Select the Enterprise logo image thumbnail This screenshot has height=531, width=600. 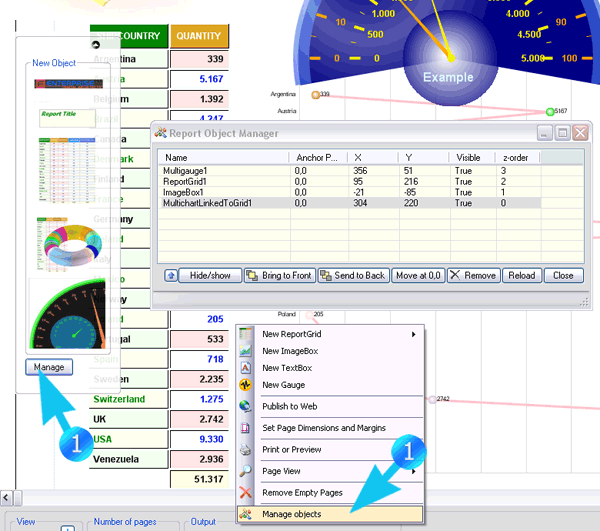click(68, 83)
